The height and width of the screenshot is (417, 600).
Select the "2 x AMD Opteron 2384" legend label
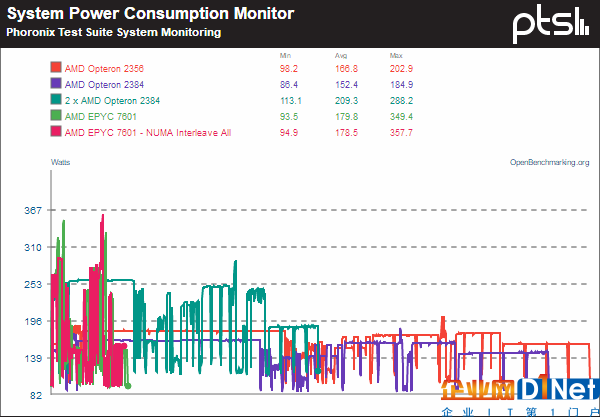click(x=112, y=101)
